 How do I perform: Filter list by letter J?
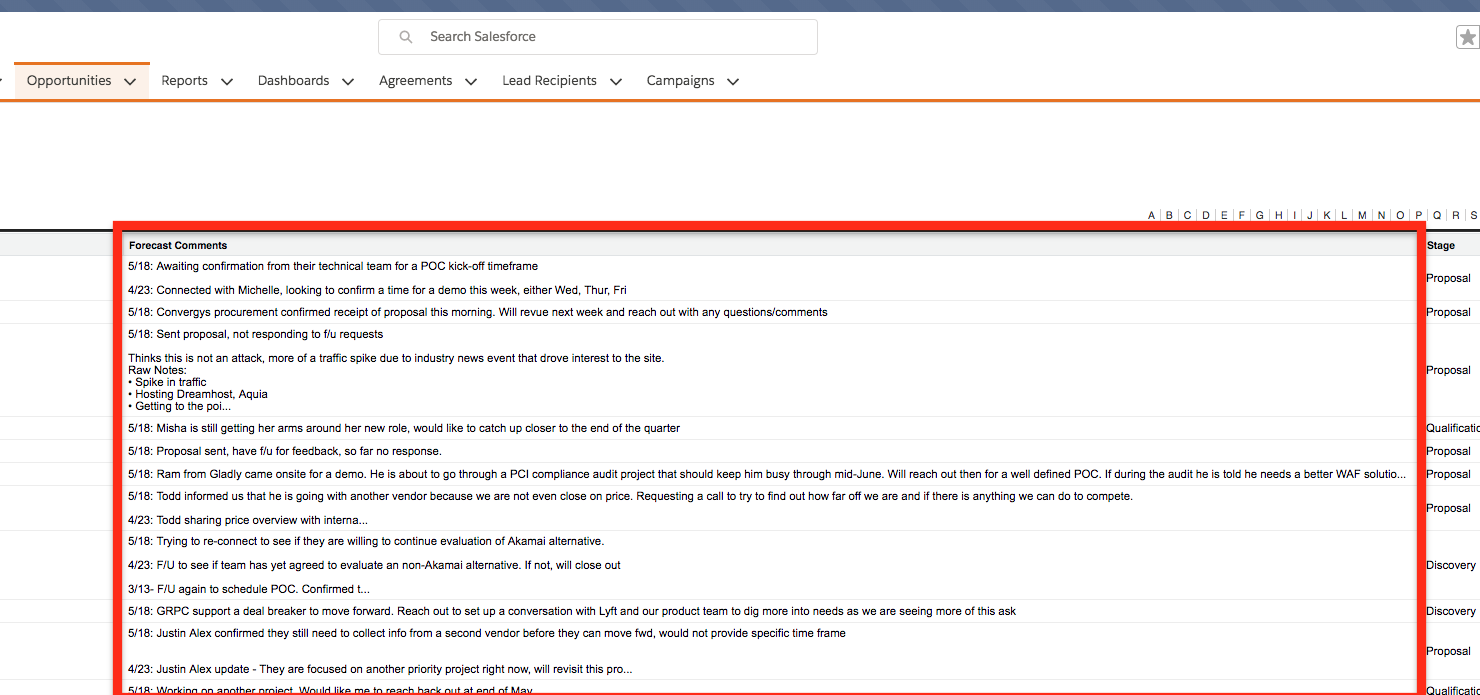1310,216
